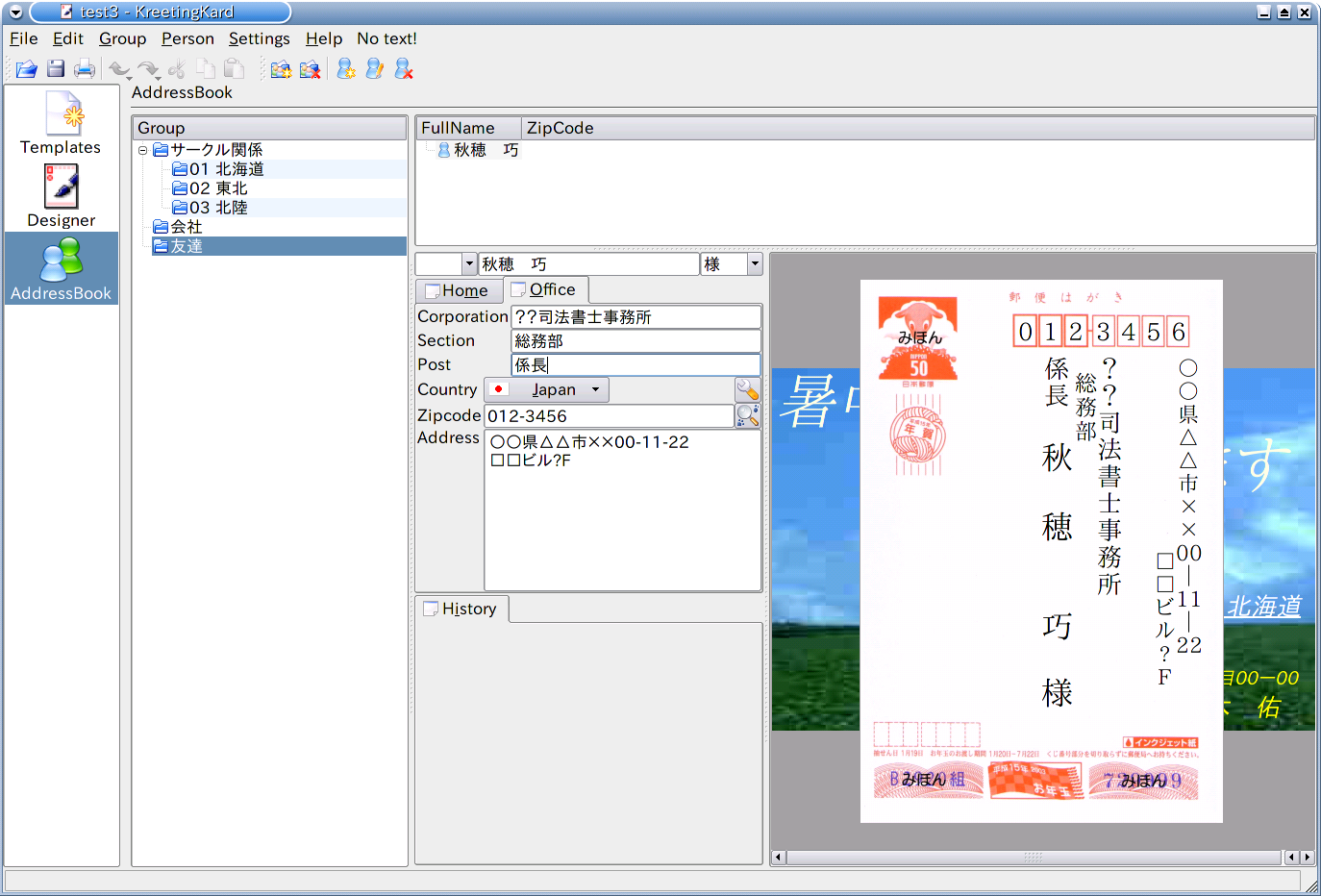The image size is (1321, 896).
Task: Click the Print toolbar icon
Action: [x=85, y=69]
